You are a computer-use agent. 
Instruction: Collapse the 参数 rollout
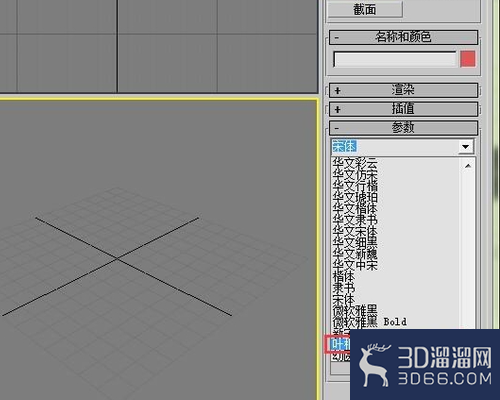(403, 128)
